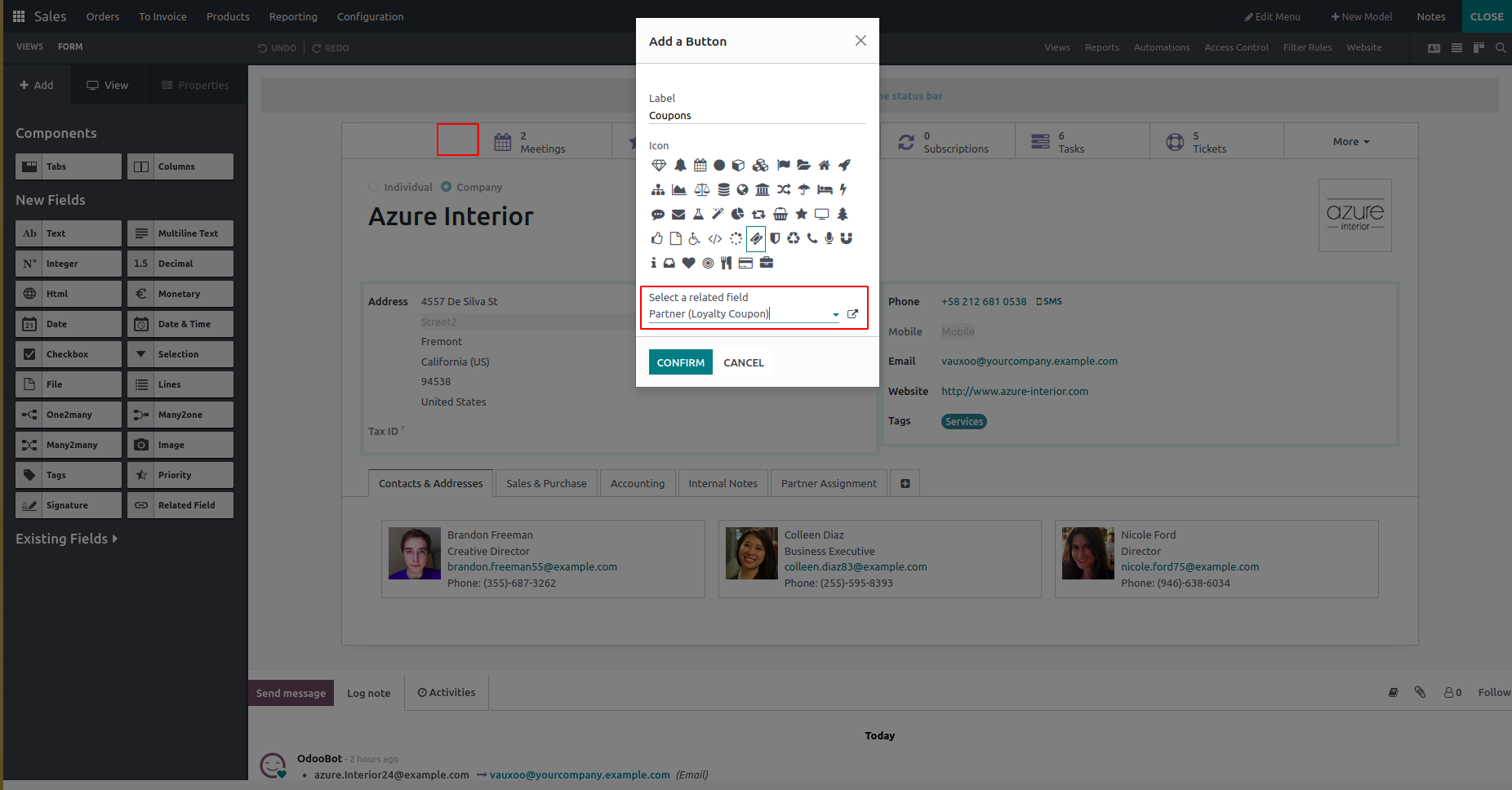Add a new tab with plus icon
Viewport: 1512px width, 790px height.
tap(905, 484)
